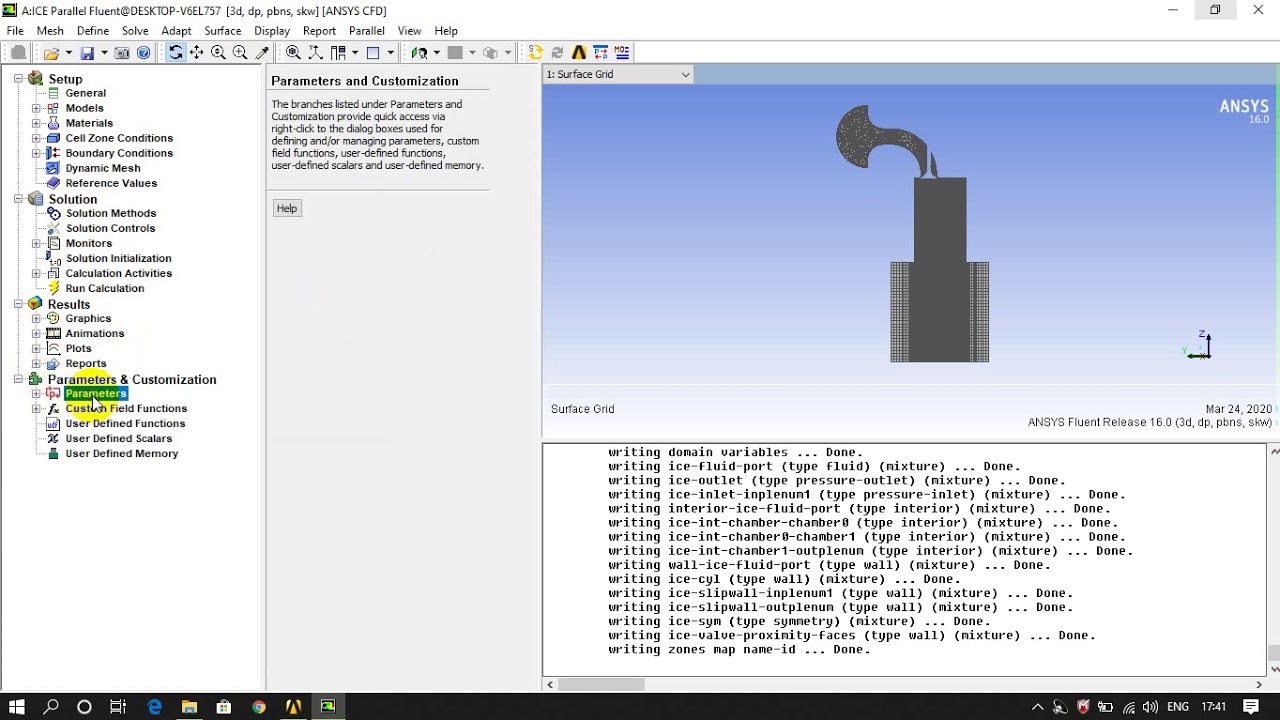This screenshot has width=1280, height=720.
Task: Expand the Materials tree node
Action: point(36,123)
